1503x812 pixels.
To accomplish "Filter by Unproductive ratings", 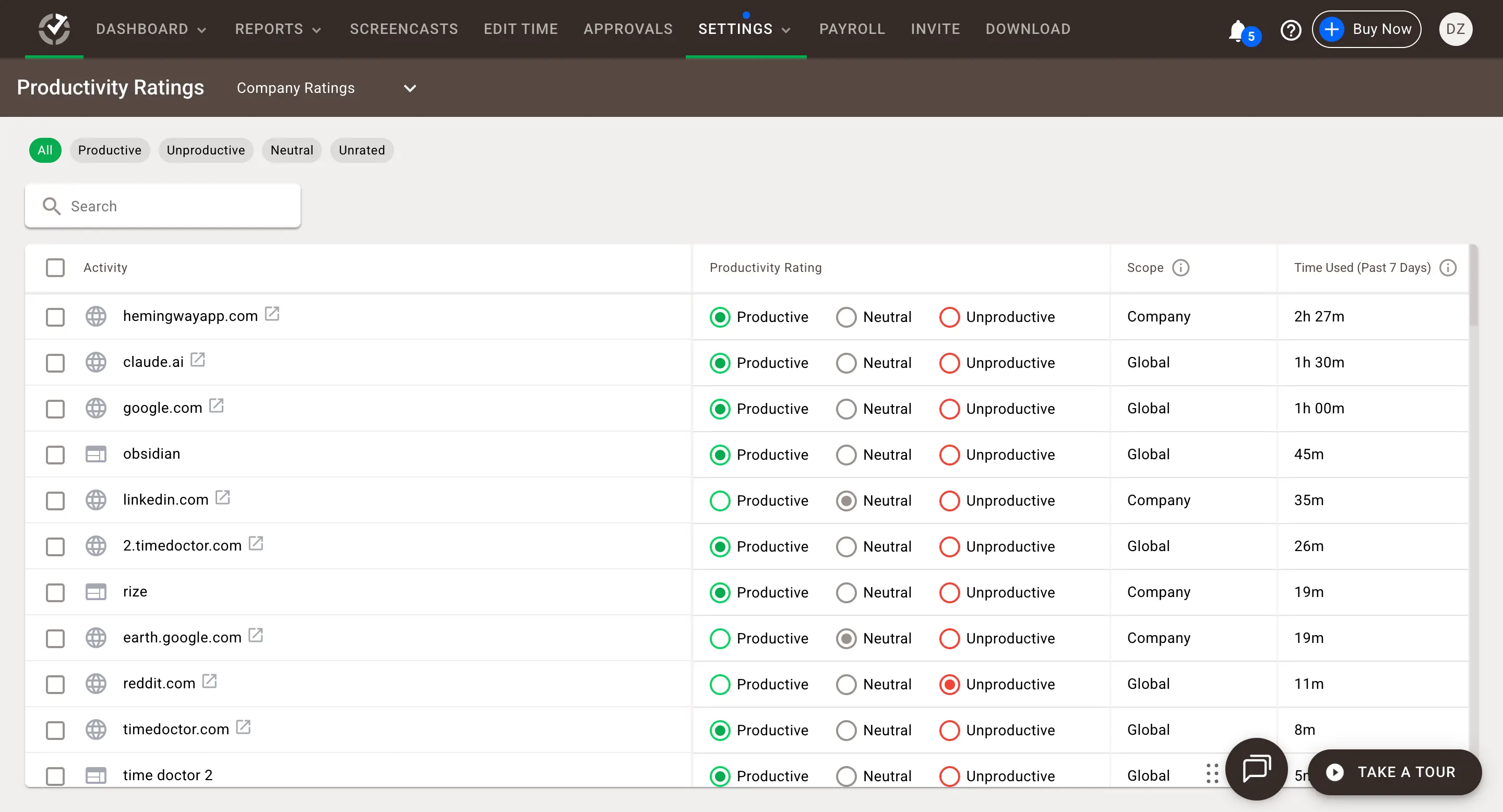I will point(206,150).
